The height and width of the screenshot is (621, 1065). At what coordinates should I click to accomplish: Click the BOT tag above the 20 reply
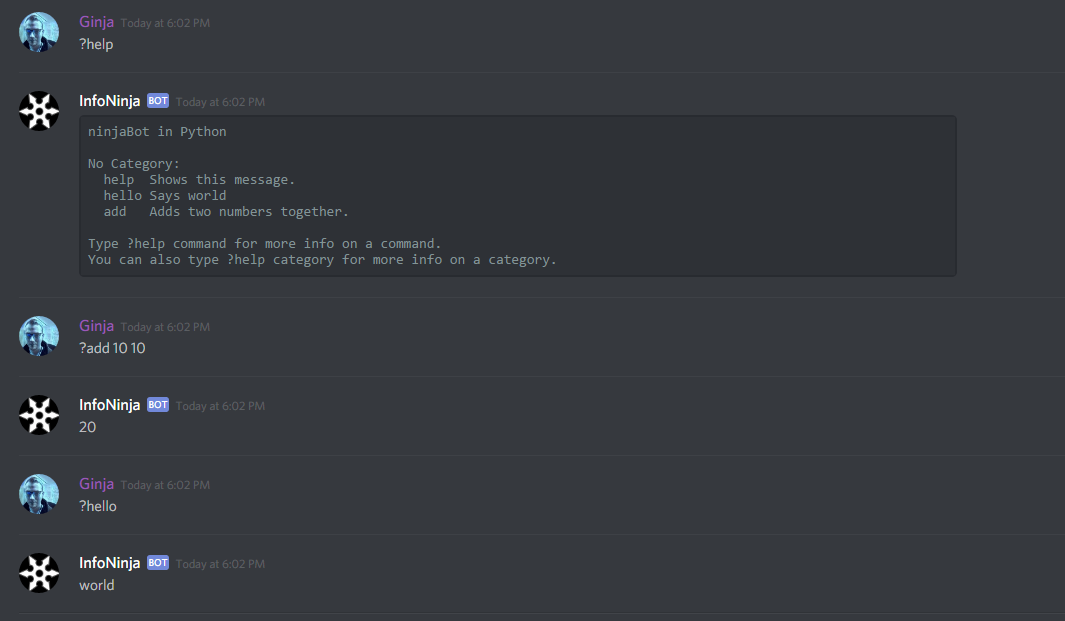click(x=158, y=405)
